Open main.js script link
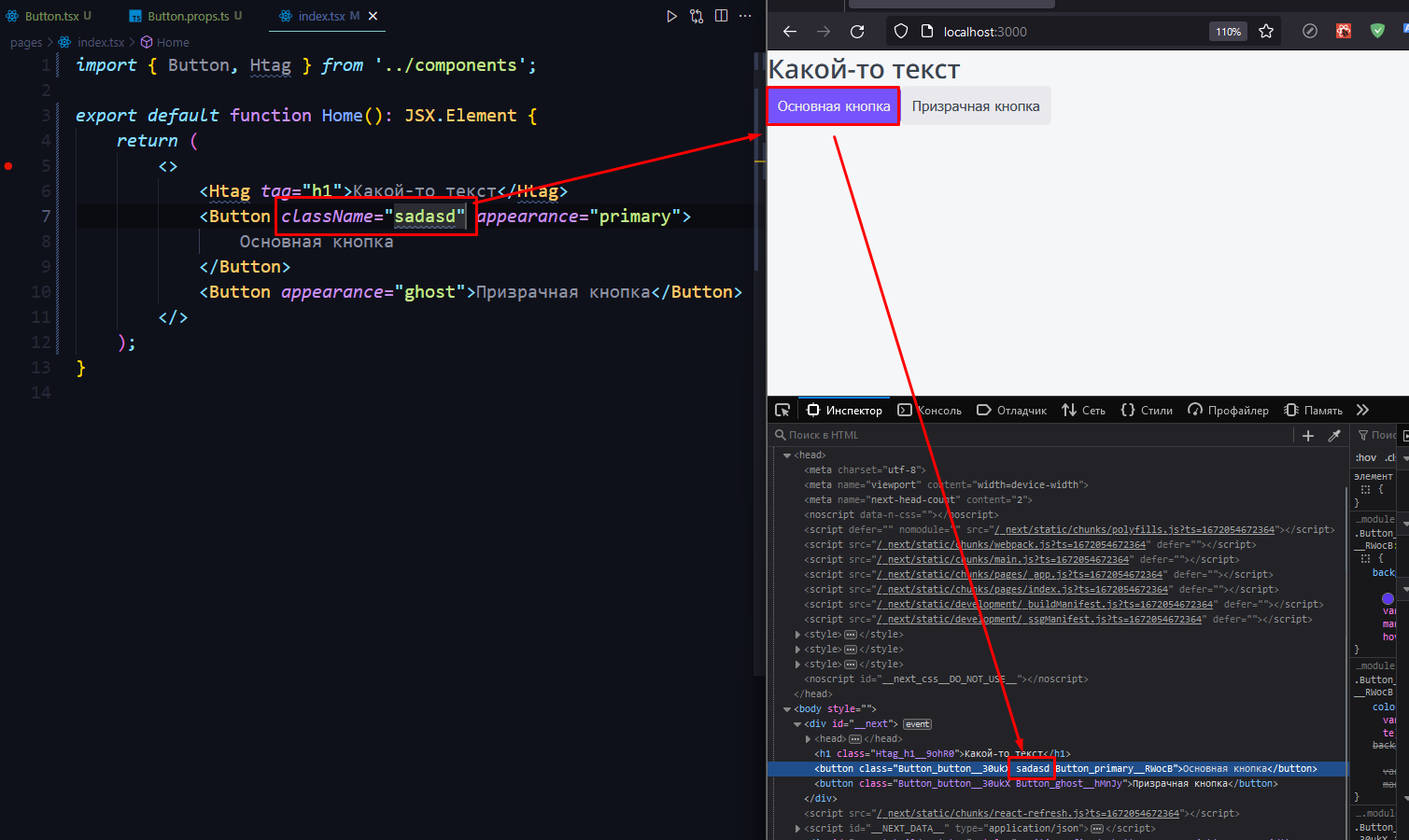1409x840 pixels. pyautogui.click(x=1003, y=560)
